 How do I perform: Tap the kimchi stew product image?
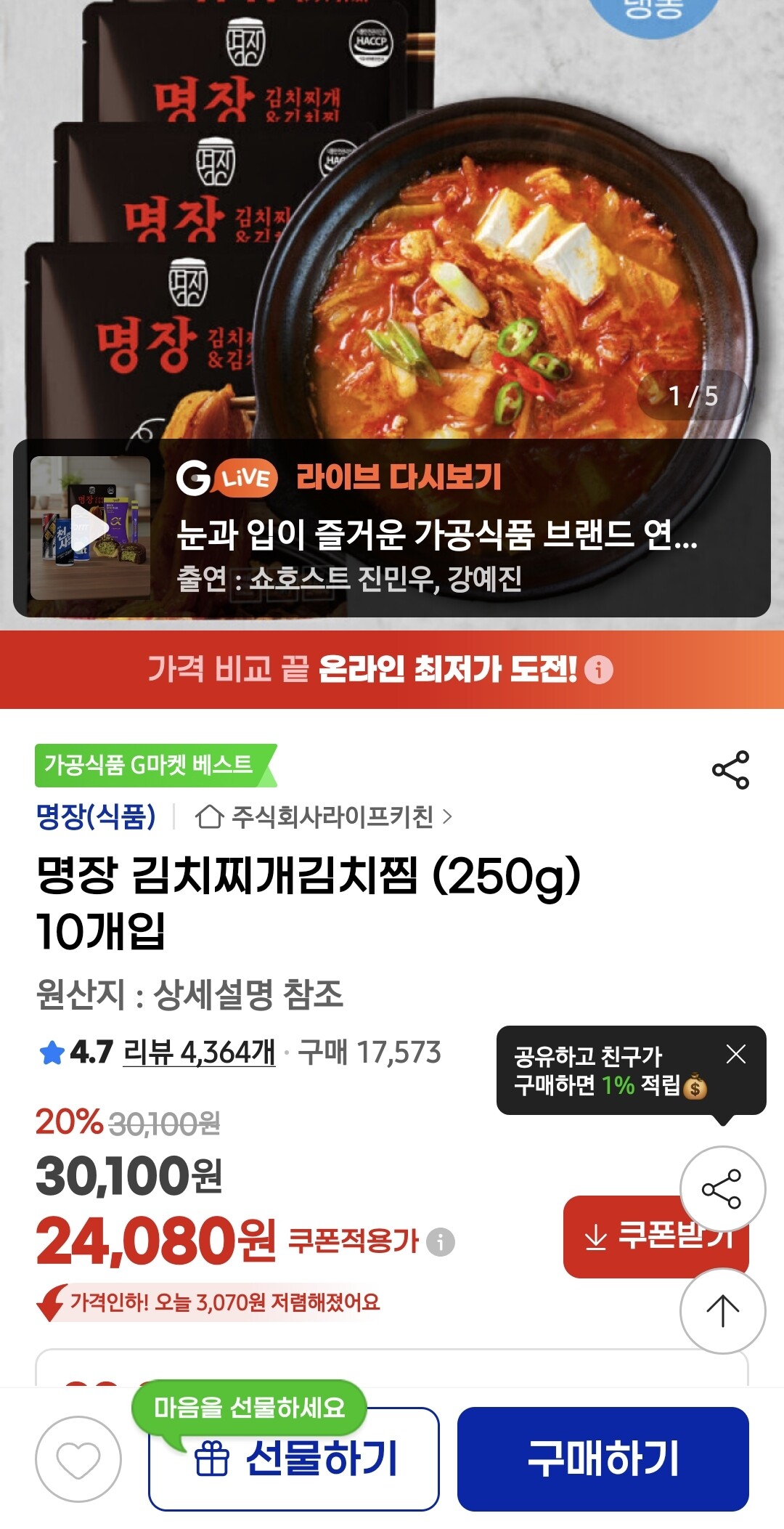click(x=392, y=218)
